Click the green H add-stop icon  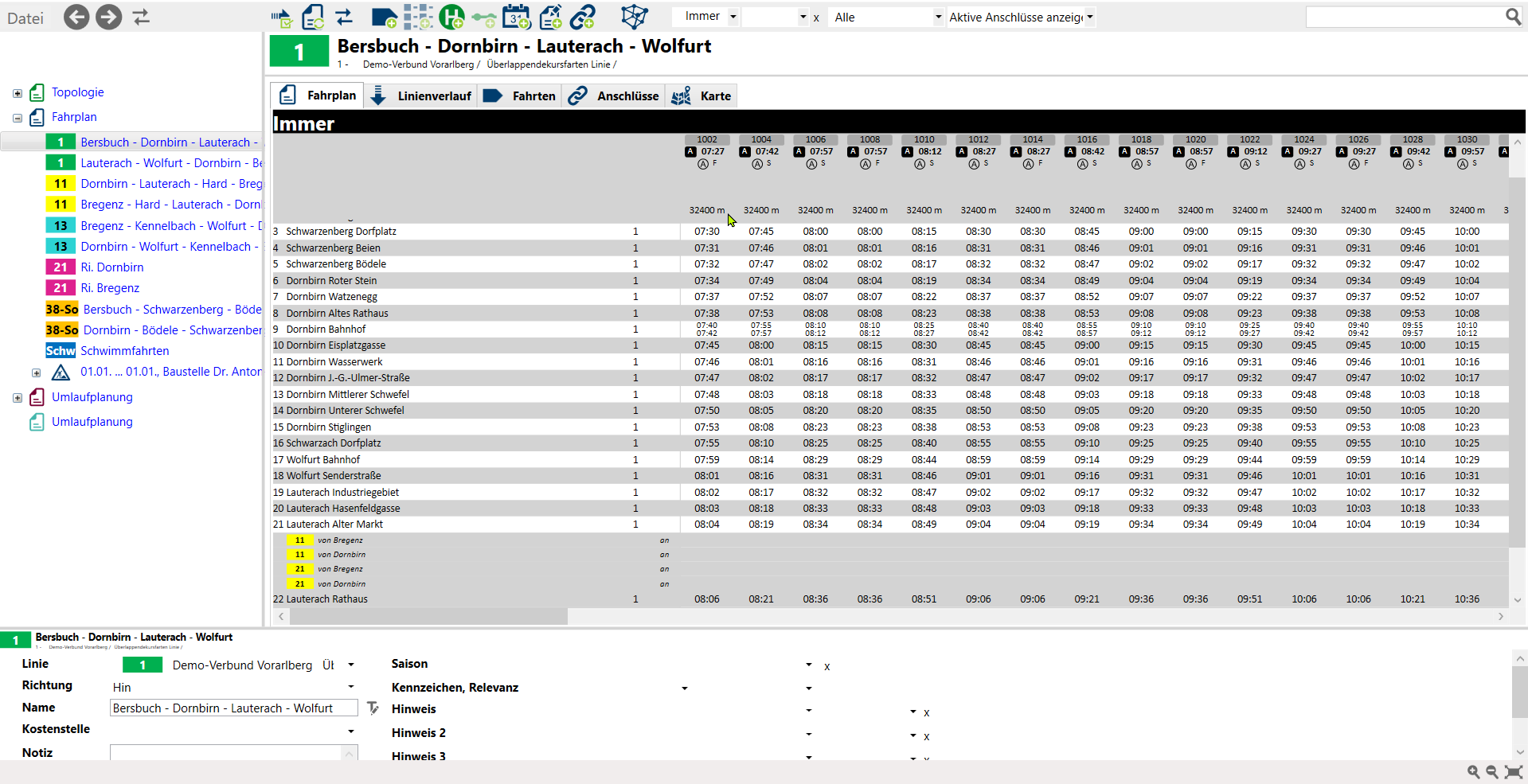(x=451, y=17)
